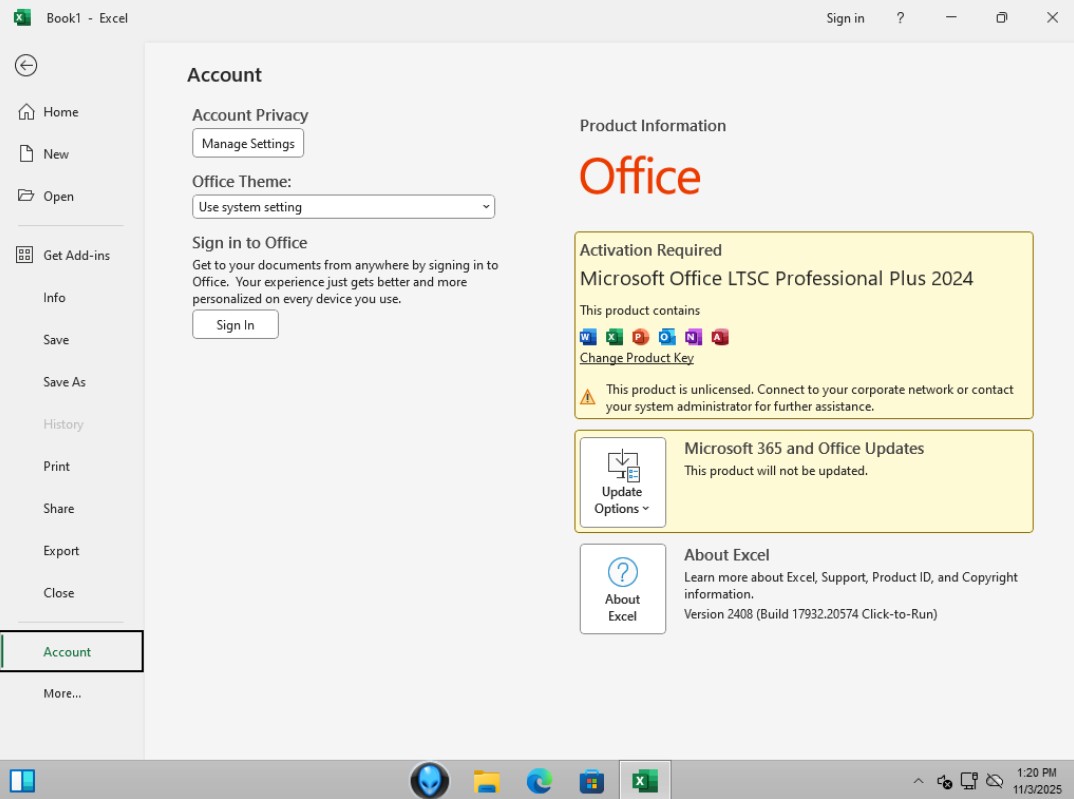
Task: Expand the Office Theme dropdown
Action: [343, 207]
